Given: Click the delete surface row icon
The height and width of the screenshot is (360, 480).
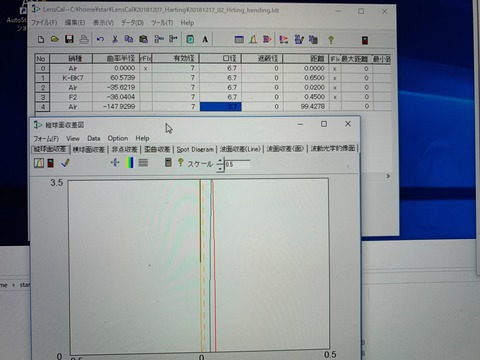Looking at the screenshot, I should [173, 40].
